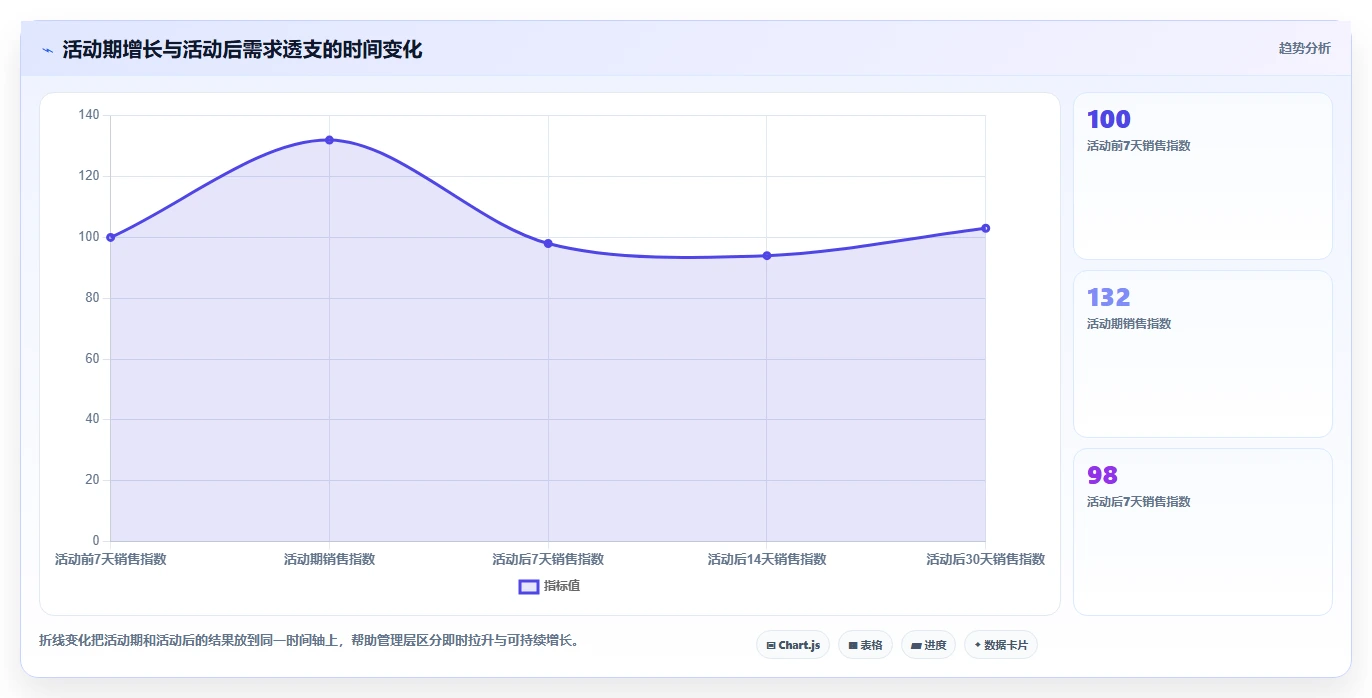Image resolution: width=1372 pixels, height=698 pixels.
Task: Click the 98 value in the third card
Action: coord(1102,475)
